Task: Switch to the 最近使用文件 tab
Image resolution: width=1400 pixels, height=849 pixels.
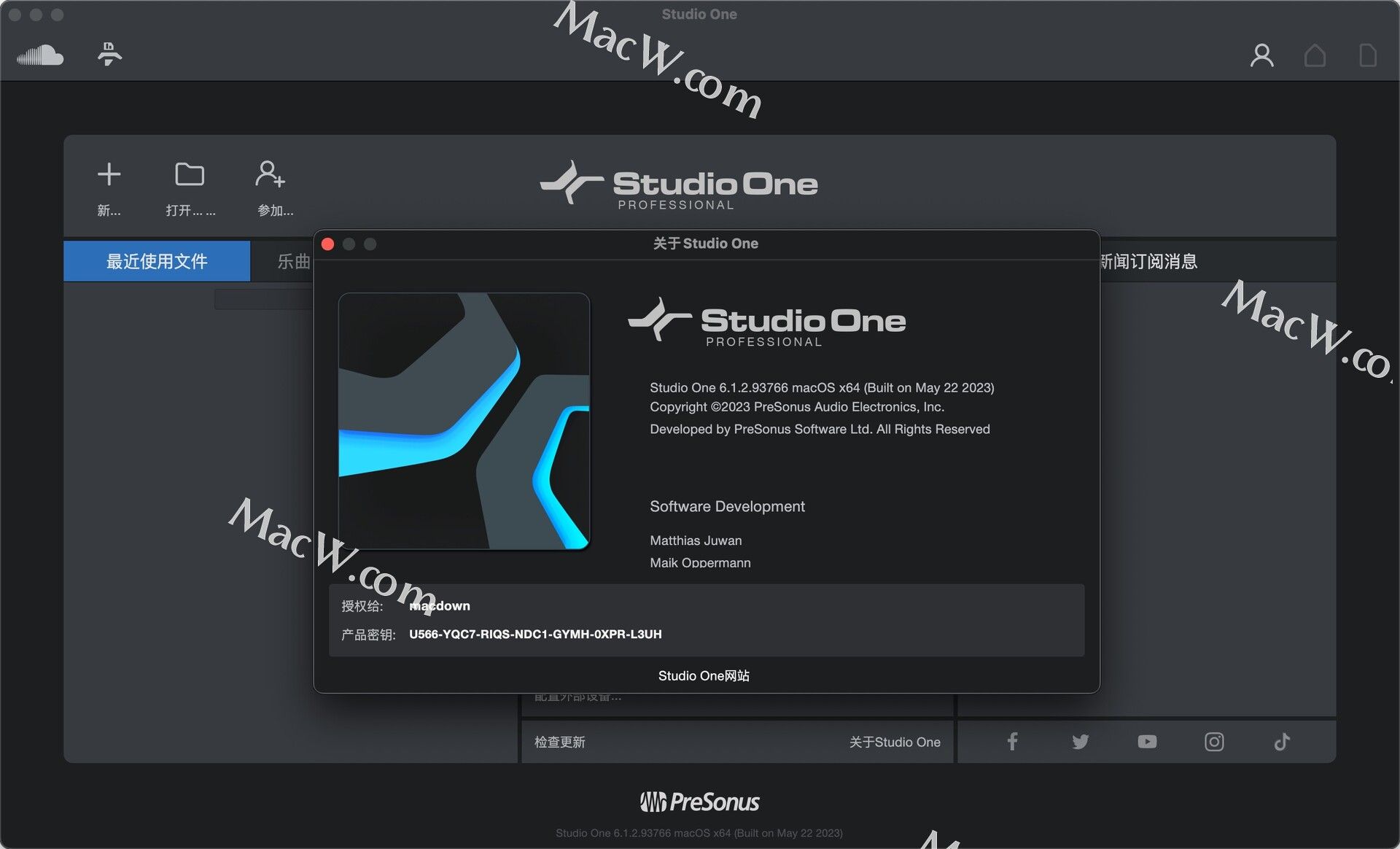Action: 157,261
